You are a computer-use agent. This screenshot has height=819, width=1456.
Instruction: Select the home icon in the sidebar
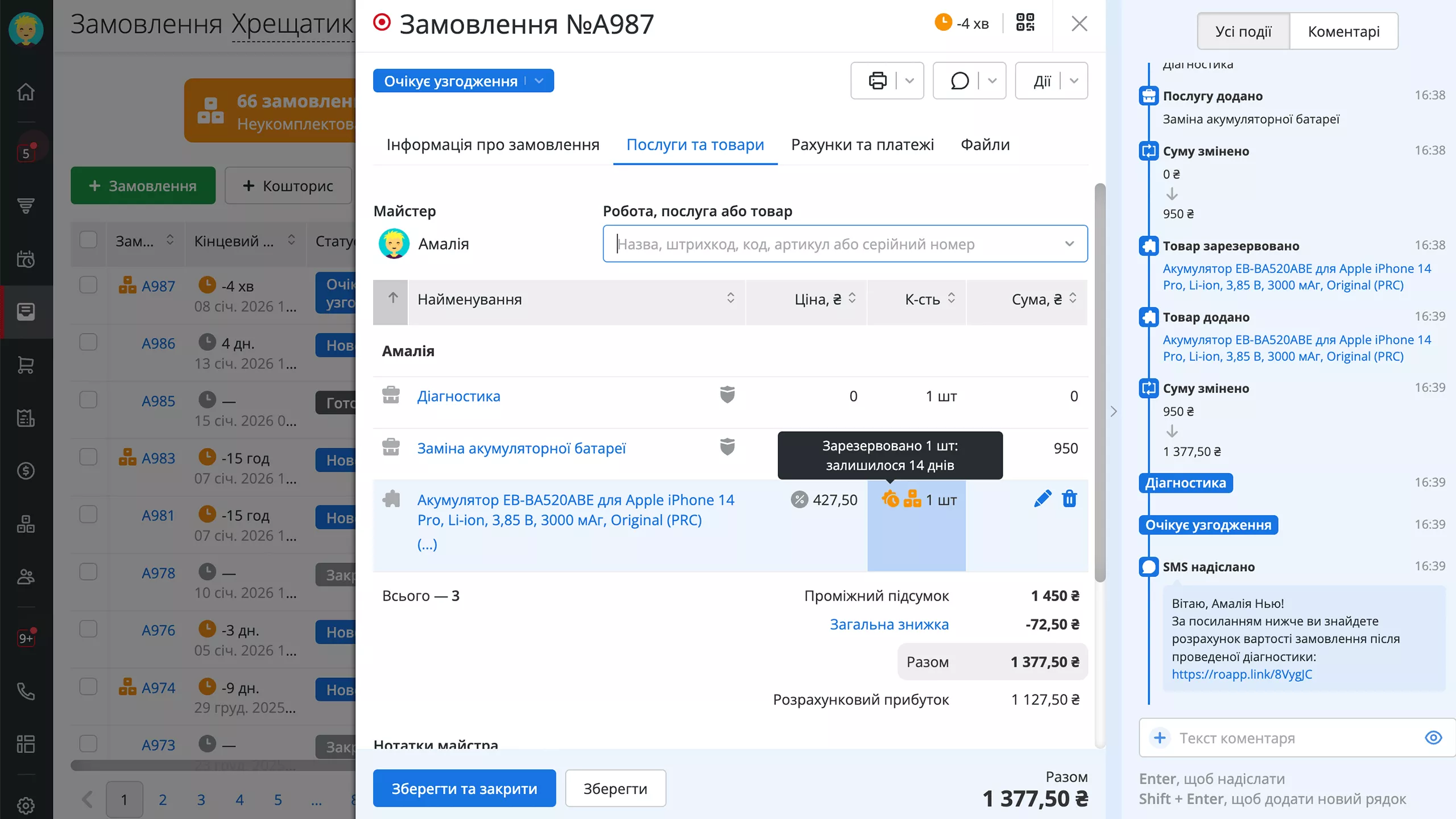[x=26, y=92]
